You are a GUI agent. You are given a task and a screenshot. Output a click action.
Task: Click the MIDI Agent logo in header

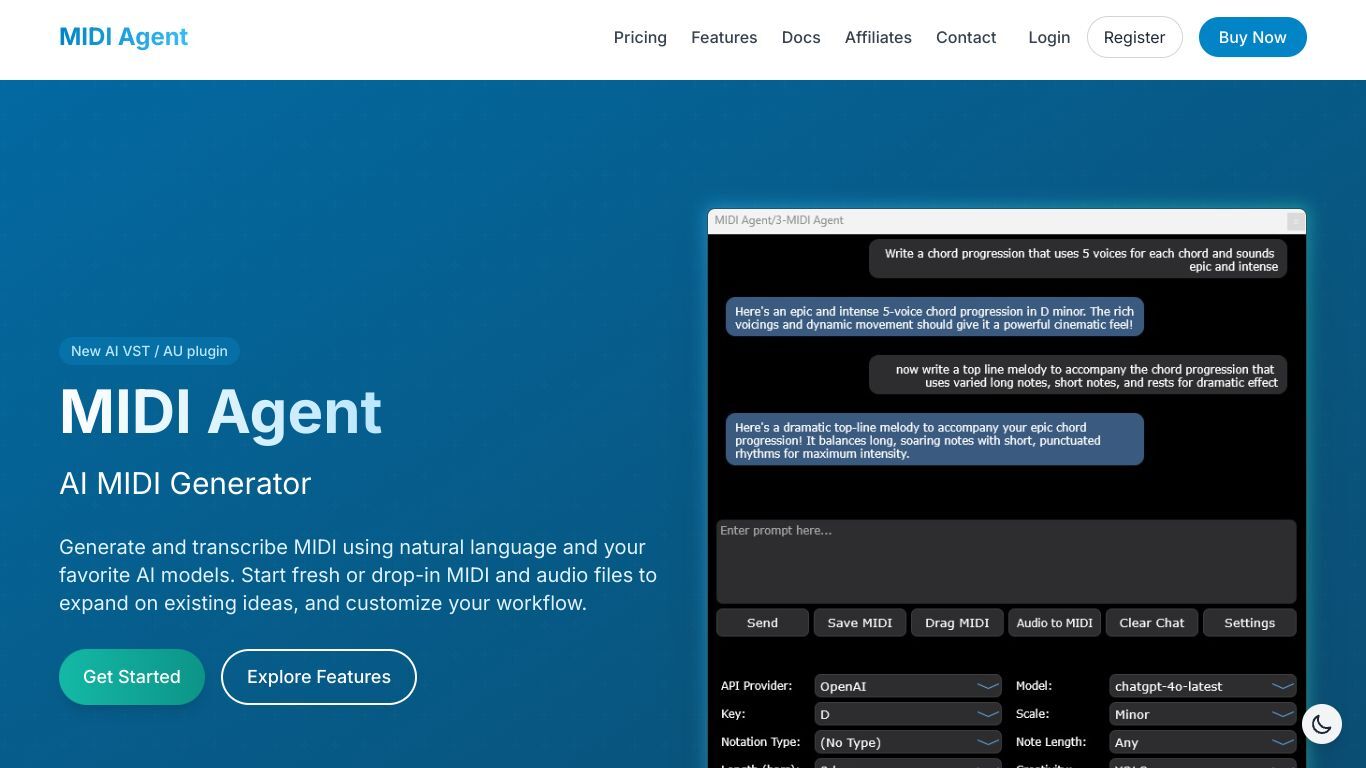[x=124, y=37]
